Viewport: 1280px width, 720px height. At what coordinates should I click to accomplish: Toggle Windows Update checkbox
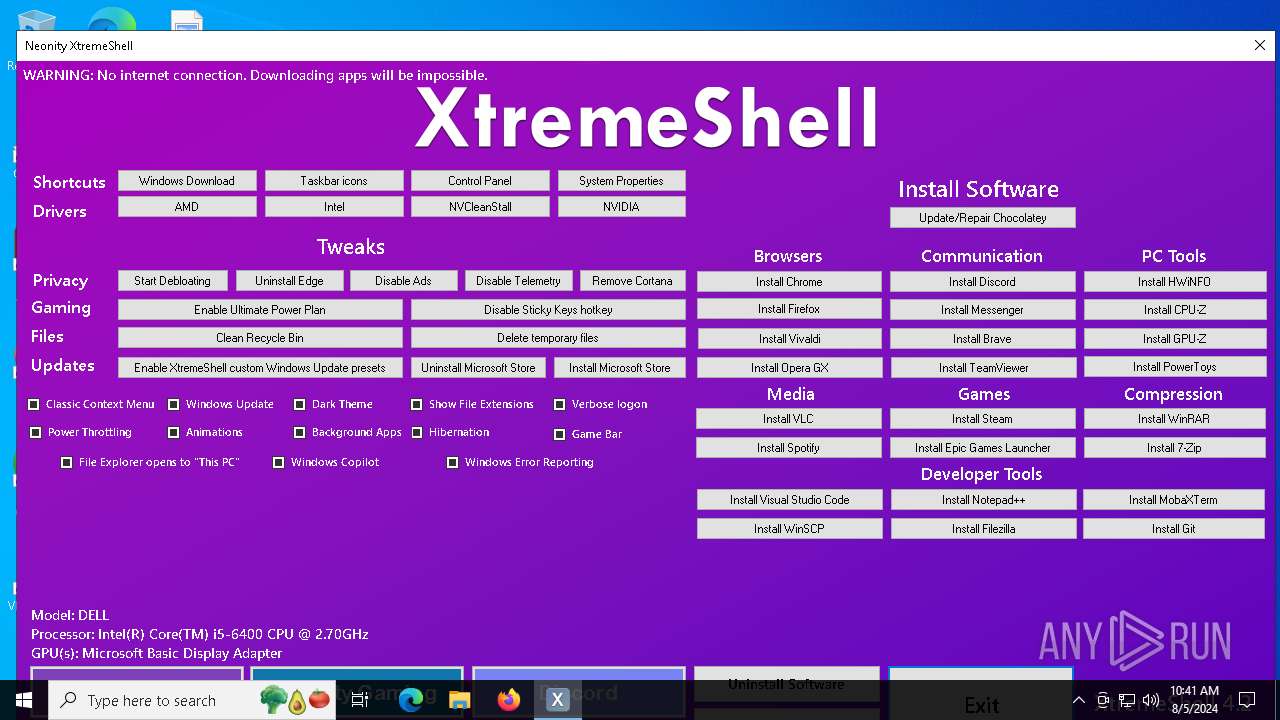(174, 404)
